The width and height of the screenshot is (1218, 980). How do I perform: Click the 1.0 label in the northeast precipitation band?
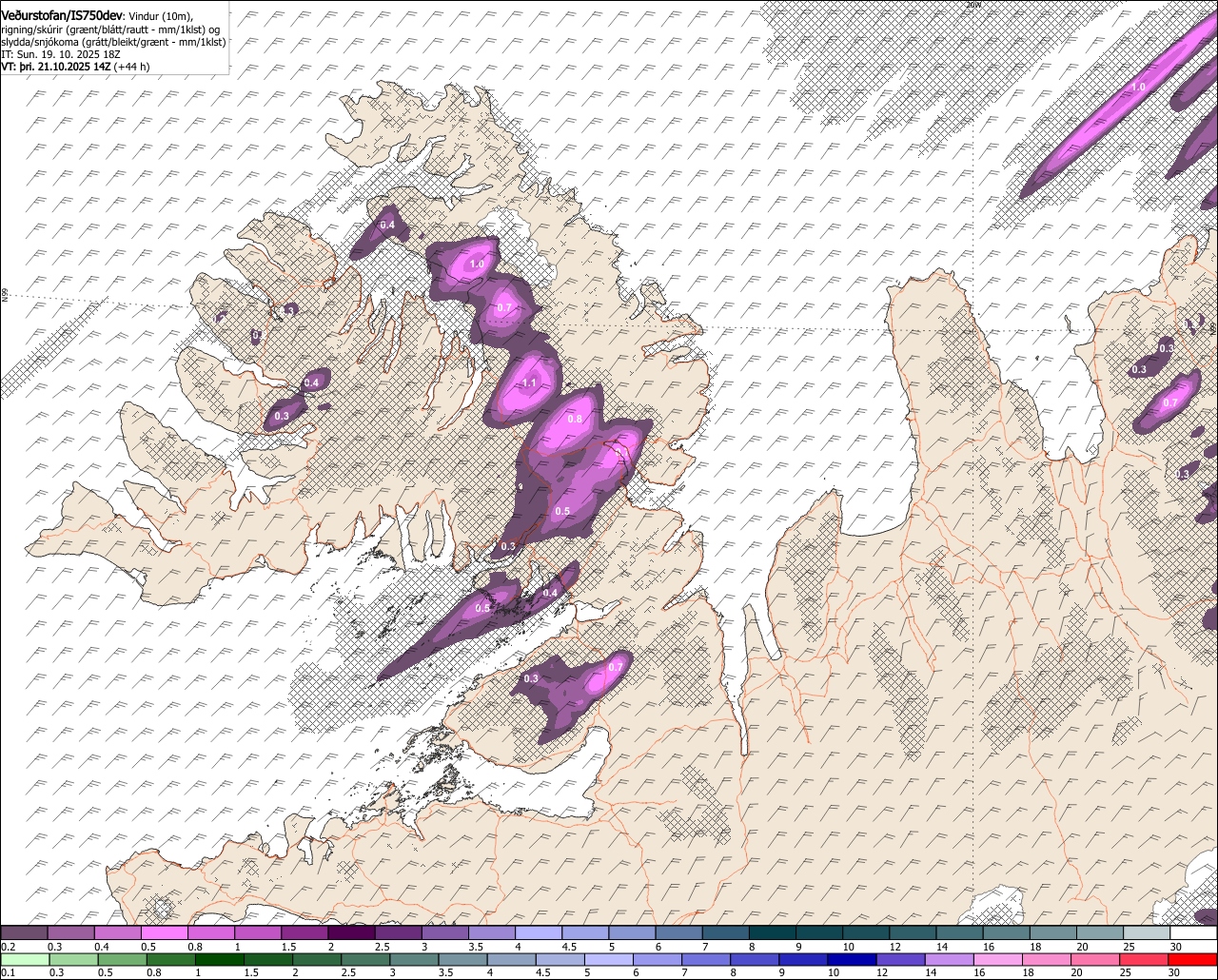pos(1137,88)
